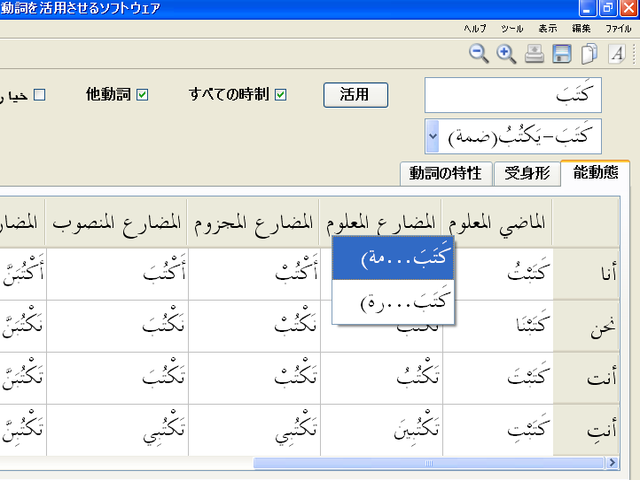640x480 pixels.
Task: Click كَتَبْتَ in الماضي المعلوم column
Action: (498, 378)
